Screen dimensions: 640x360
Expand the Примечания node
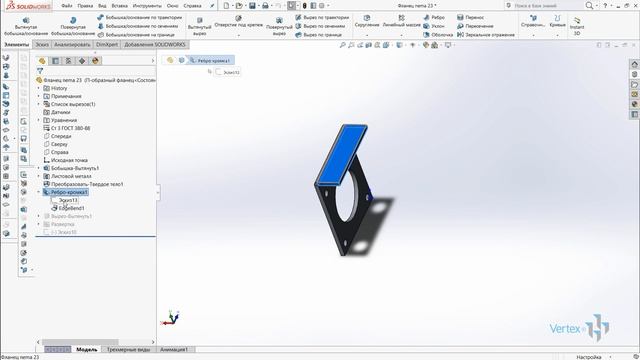click(x=39, y=96)
